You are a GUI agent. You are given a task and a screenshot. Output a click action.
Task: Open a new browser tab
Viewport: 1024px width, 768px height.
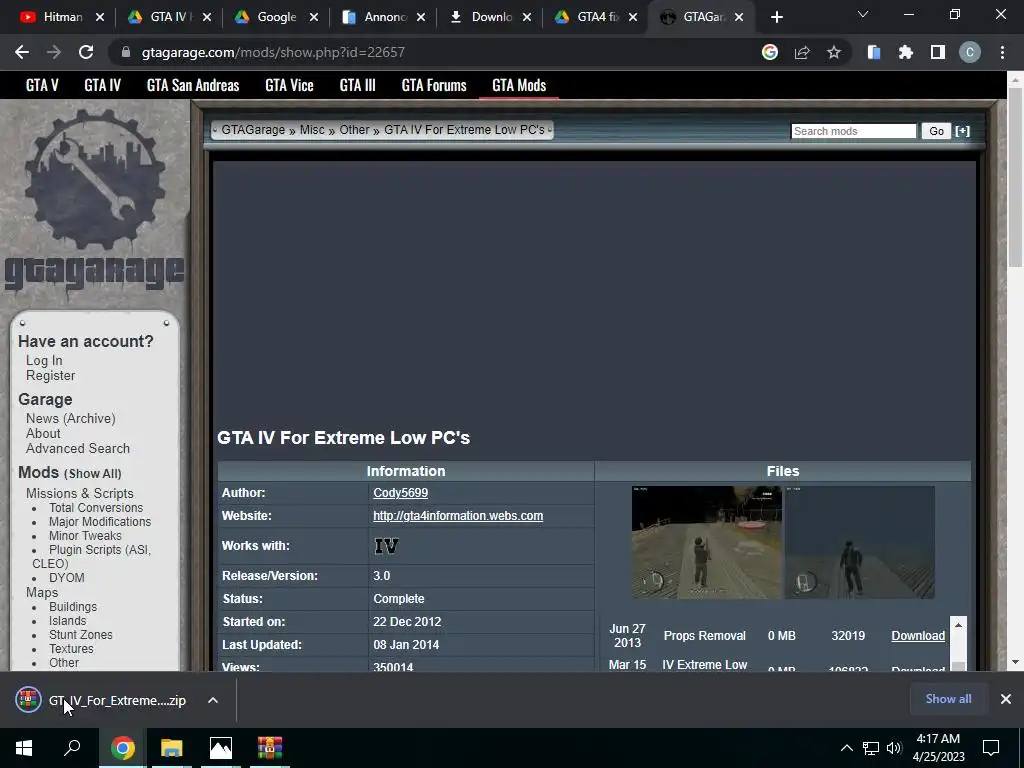pos(776,18)
